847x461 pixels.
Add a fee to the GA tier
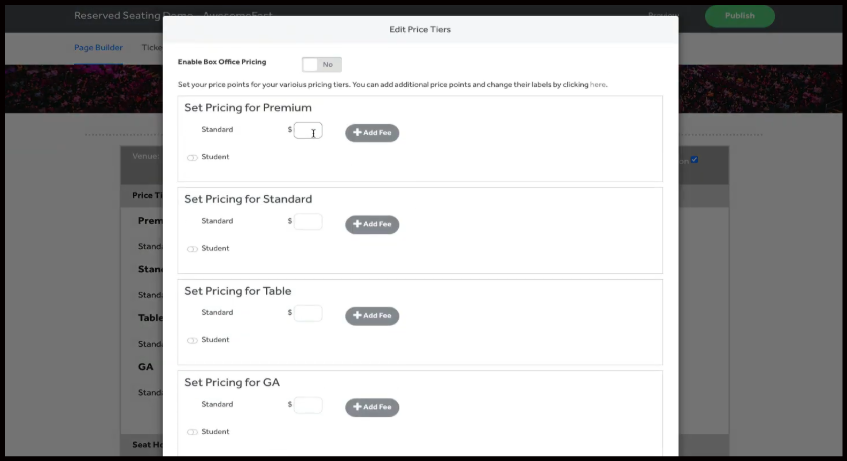point(372,407)
